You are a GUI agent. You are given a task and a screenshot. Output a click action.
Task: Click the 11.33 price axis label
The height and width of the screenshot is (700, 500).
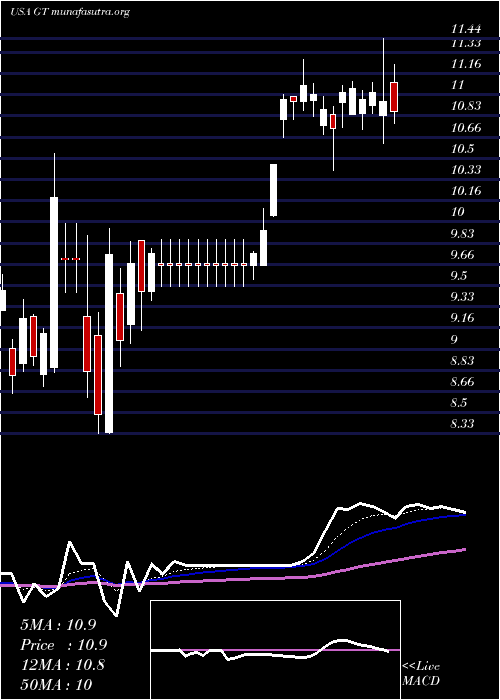click(465, 43)
